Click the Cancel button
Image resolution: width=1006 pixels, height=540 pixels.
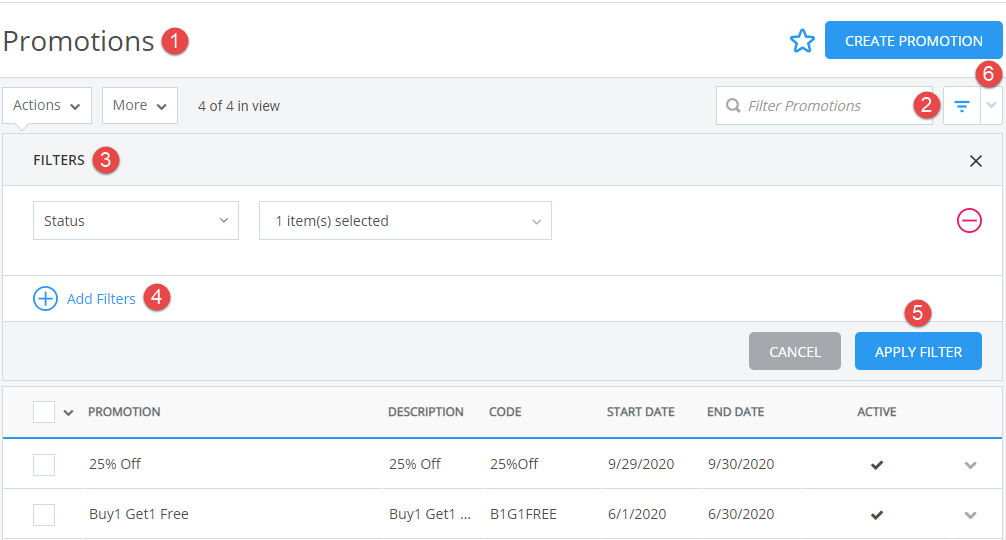pos(795,351)
